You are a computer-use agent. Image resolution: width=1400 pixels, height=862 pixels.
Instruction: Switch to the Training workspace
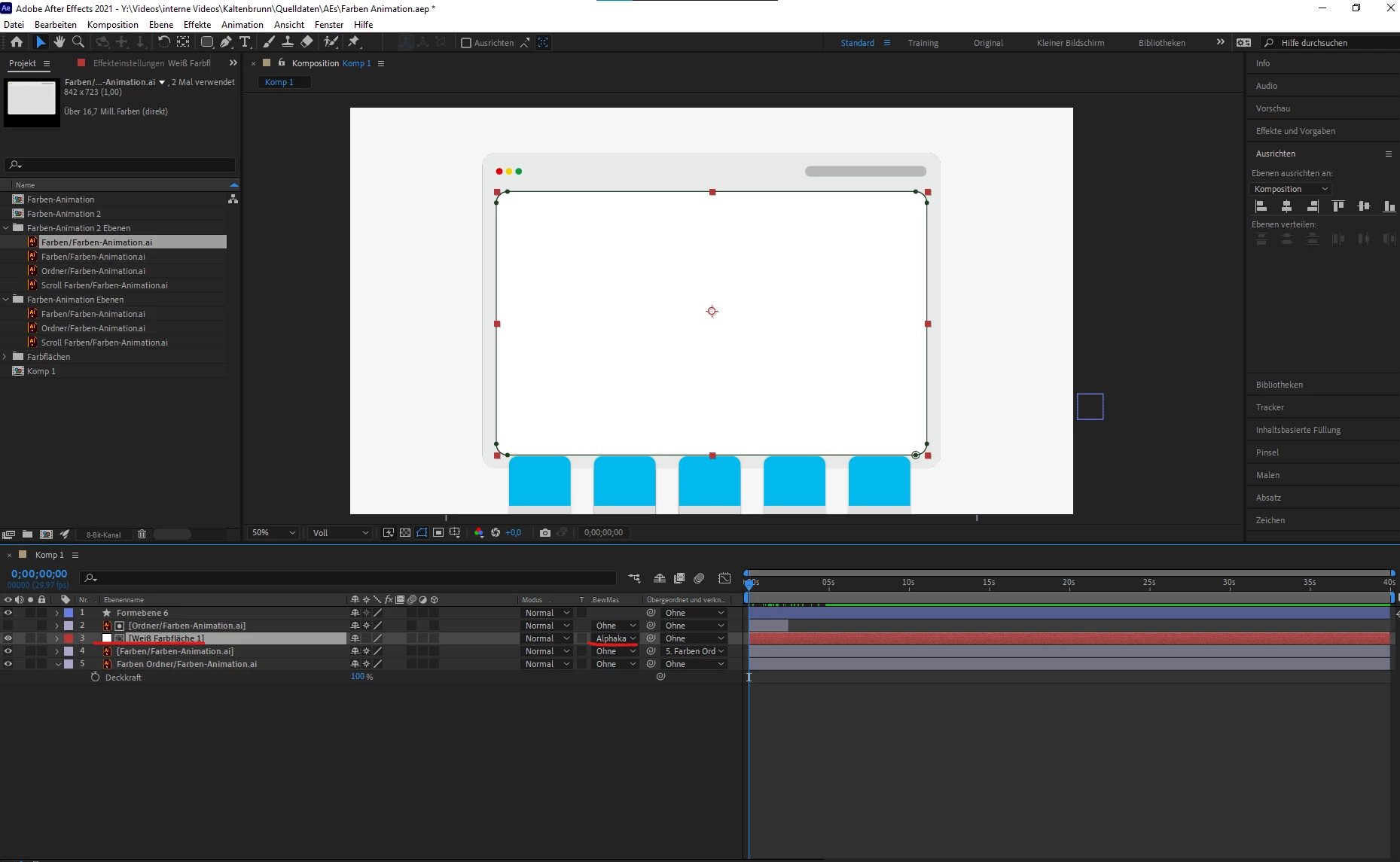(923, 43)
